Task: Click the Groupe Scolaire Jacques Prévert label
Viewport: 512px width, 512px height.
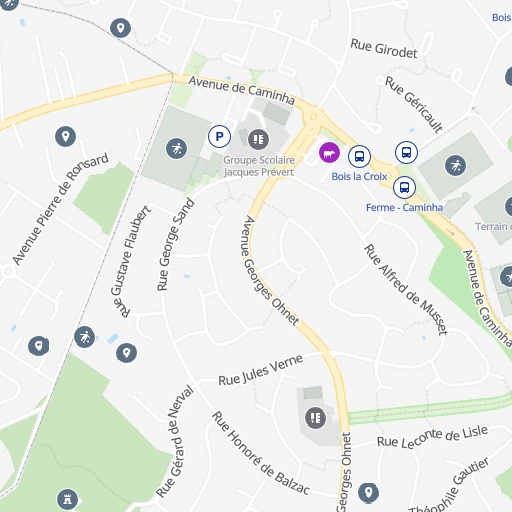Action: tap(259, 166)
